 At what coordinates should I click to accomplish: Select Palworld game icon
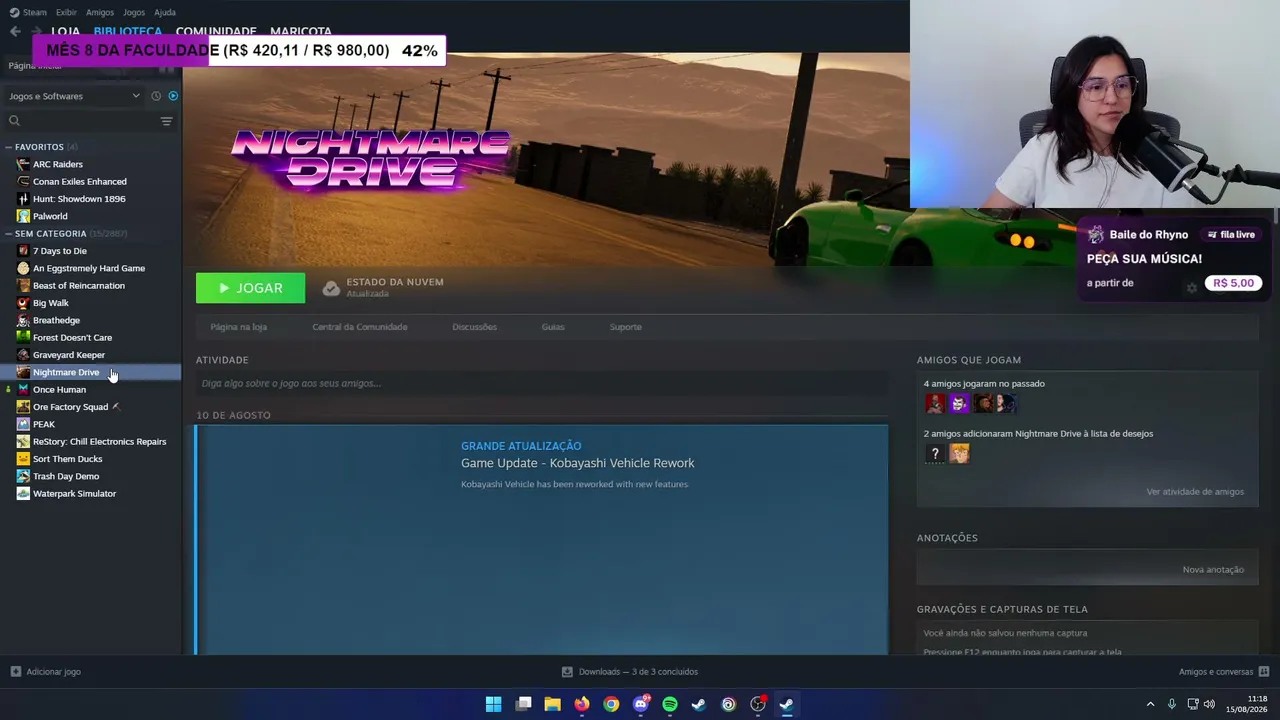(23, 216)
